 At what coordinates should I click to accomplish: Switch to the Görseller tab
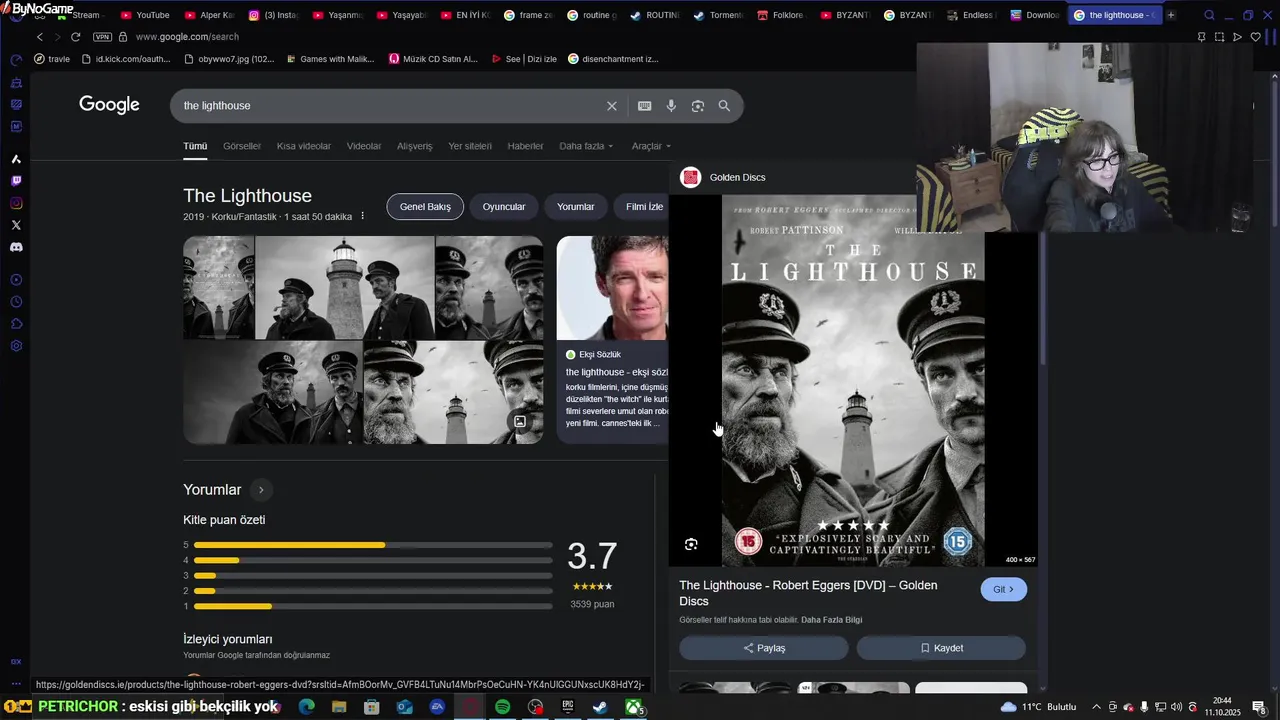click(242, 146)
